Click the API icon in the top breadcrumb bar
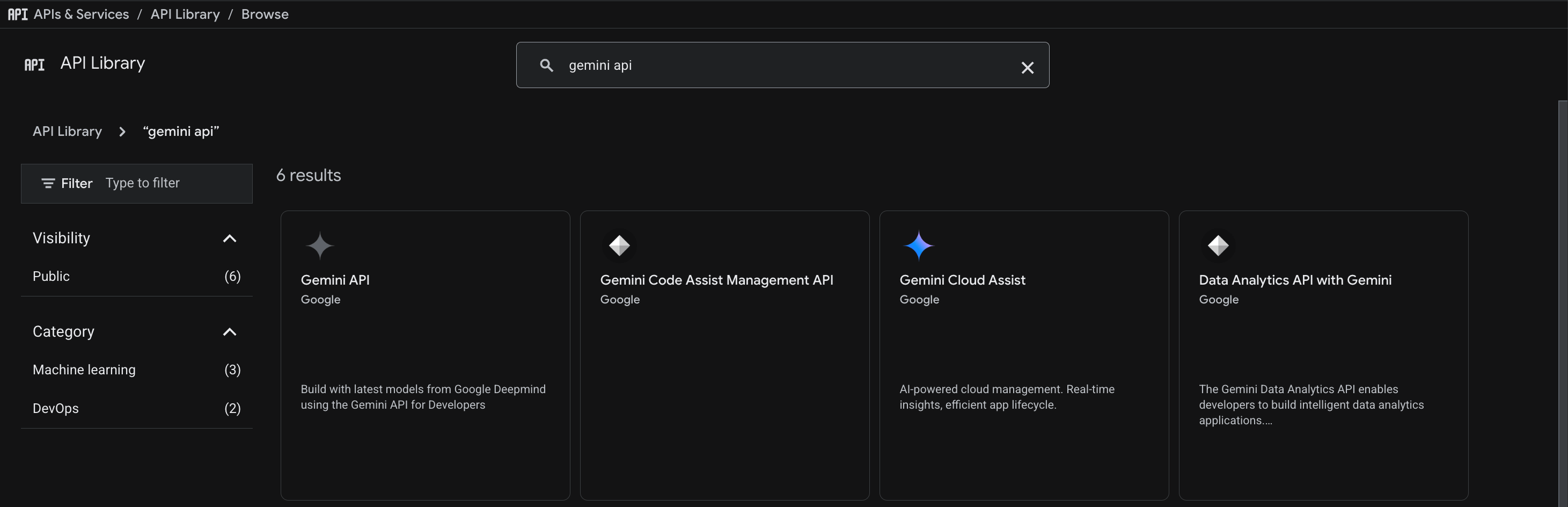This screenshot has height=507, width=1568. click(18, 14)
